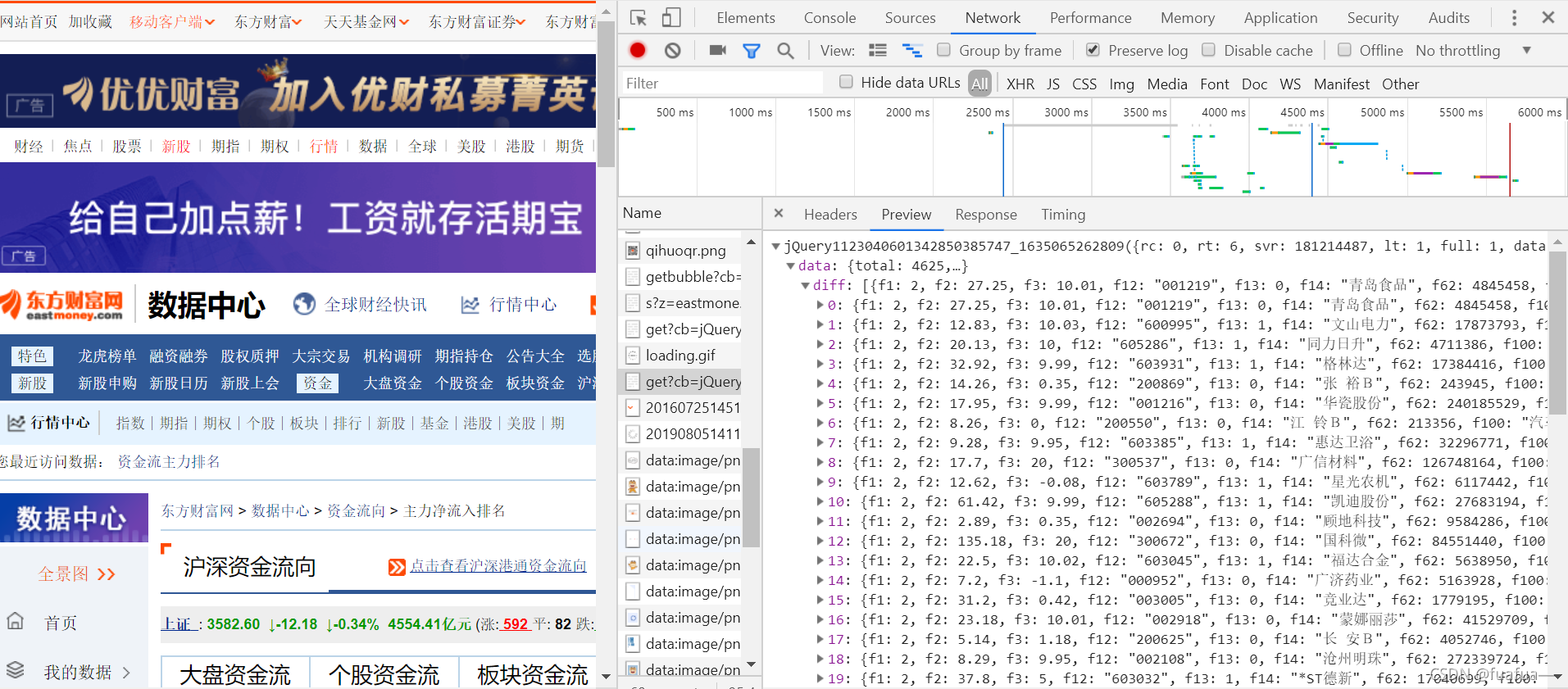Open 移动客户端 dropdown in top nav
This screenshot has width=1568, height=689.
pos(173,22)
